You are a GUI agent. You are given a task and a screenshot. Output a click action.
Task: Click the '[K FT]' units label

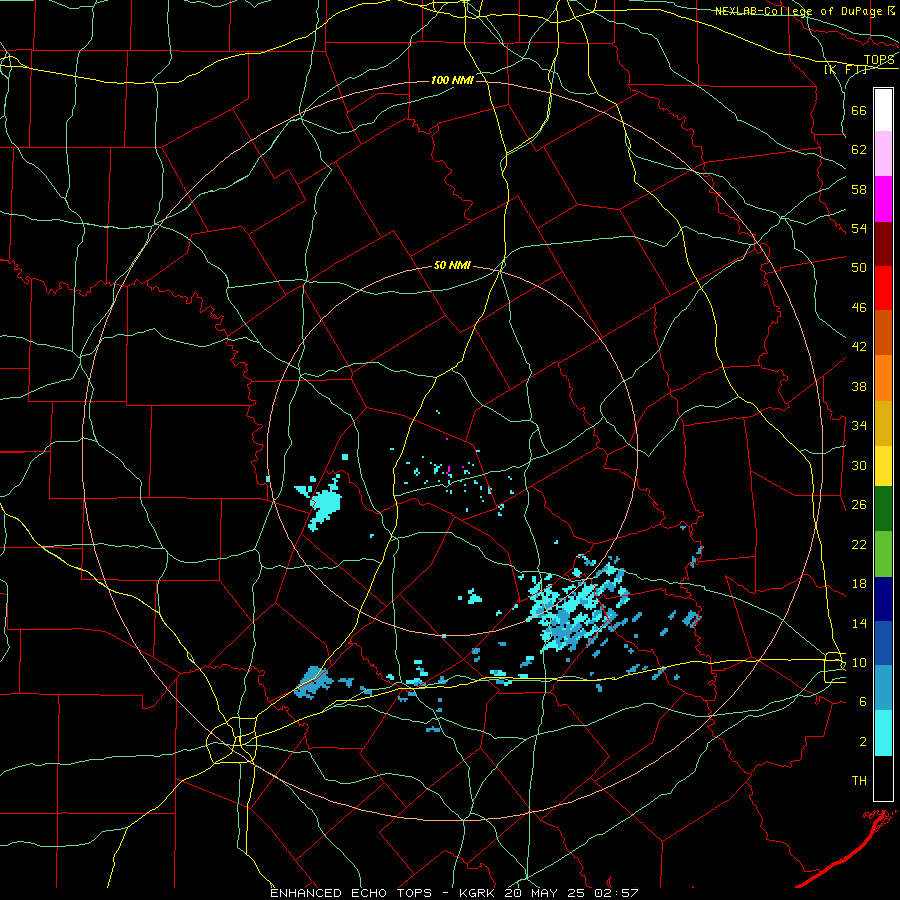(x=845, y=70)
